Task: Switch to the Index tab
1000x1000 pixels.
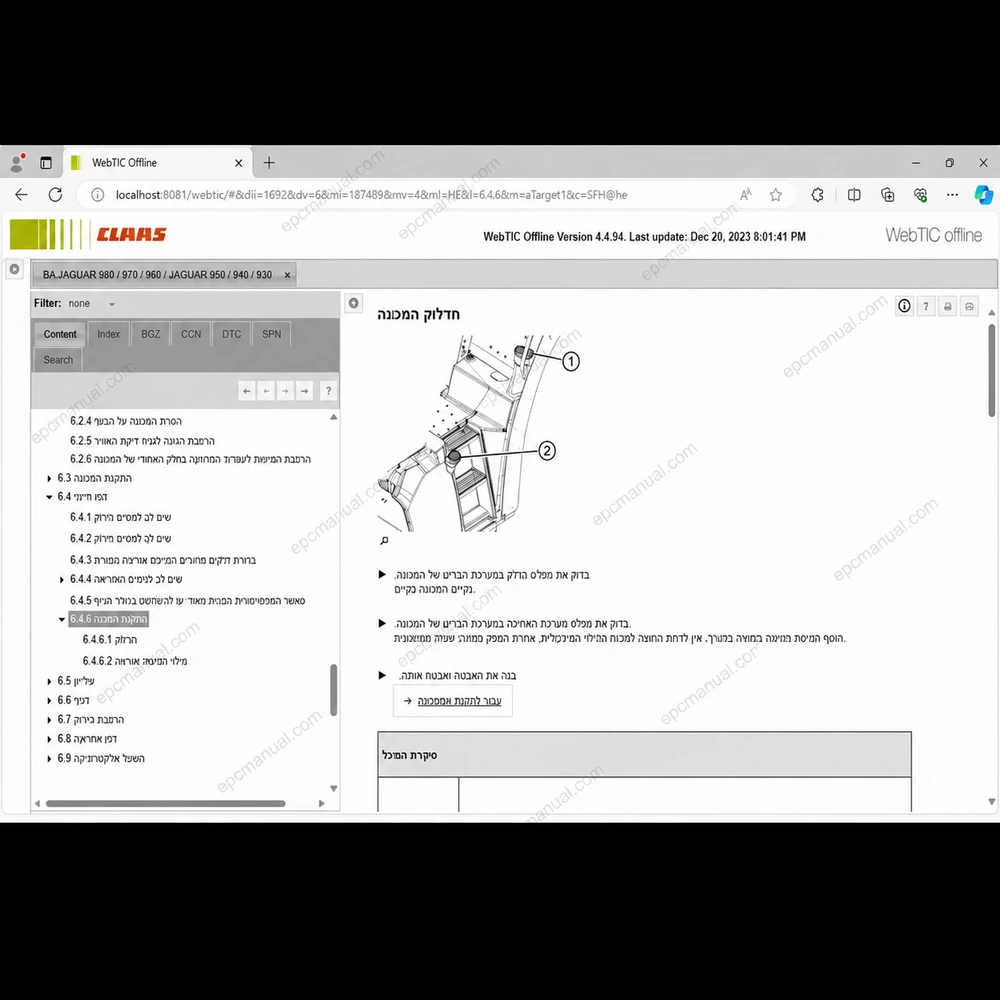Action: [108, 334]
